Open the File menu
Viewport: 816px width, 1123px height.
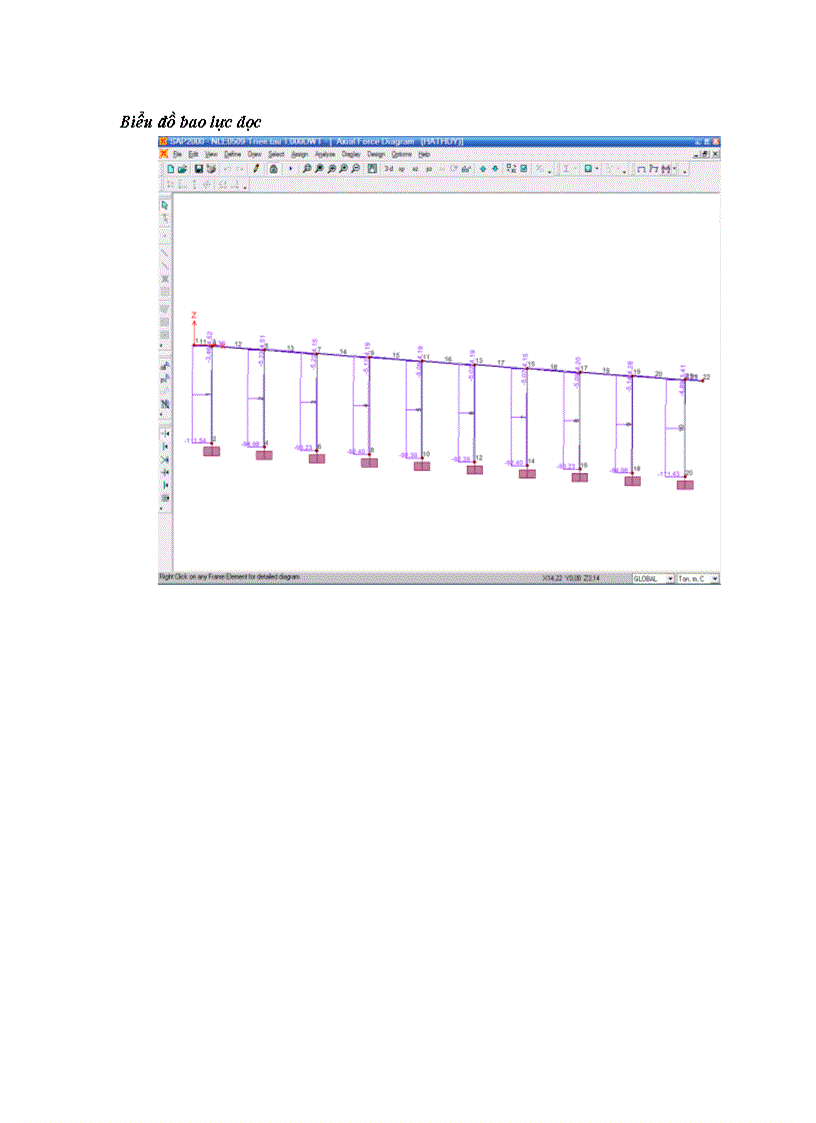pyautogui.click(x=177, y=155)
